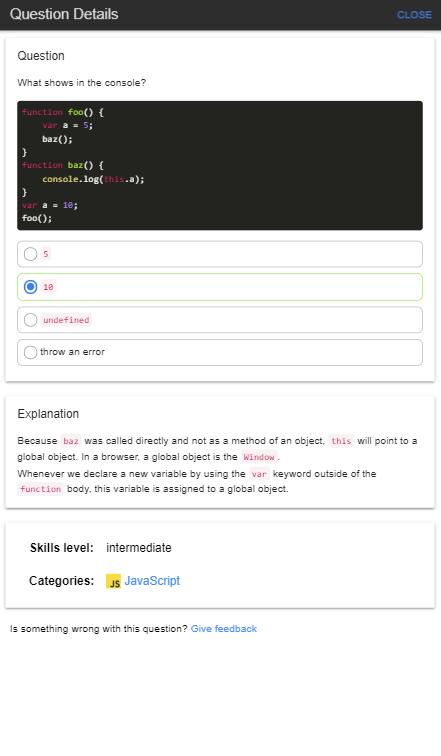The width and height of the screenshot is (441, 756).
Task: Click inside the dark code snippet block
Action: click(x=220, y=165)
